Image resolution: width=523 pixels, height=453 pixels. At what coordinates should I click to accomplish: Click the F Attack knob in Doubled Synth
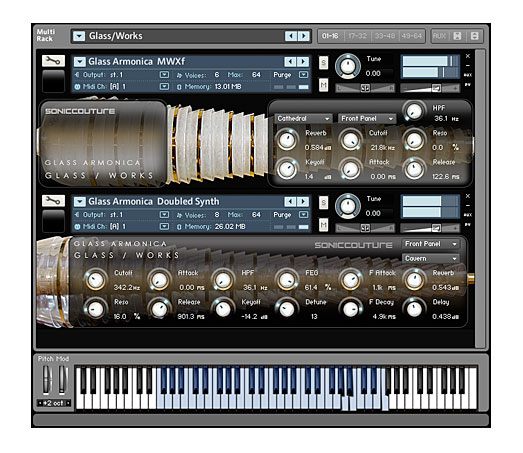[351, 280]
